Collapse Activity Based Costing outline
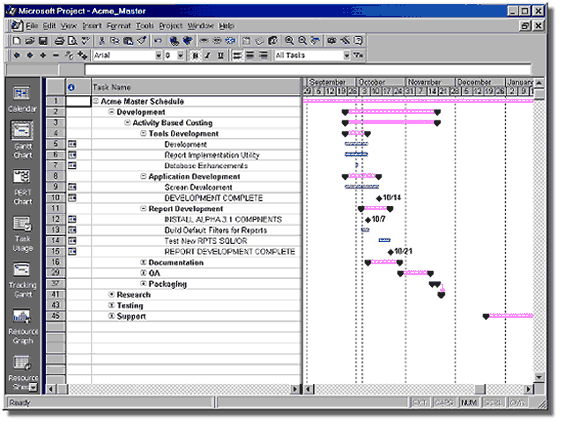This screenshot has width=570, height=426. 128,122
